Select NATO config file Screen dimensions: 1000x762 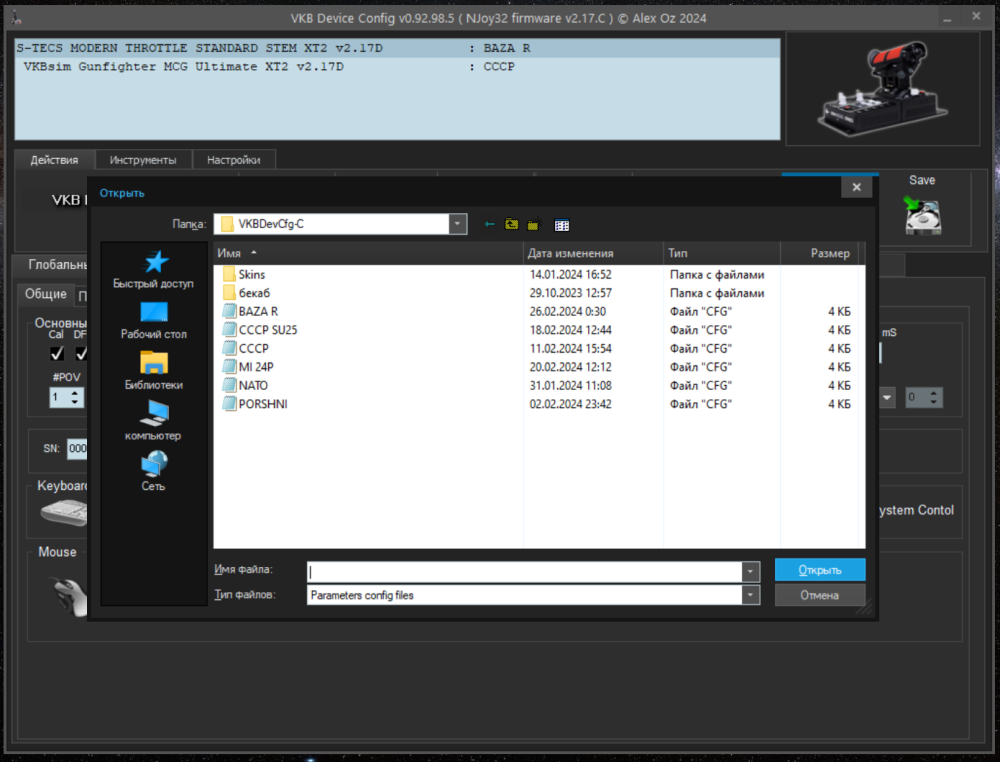[246, 386]
